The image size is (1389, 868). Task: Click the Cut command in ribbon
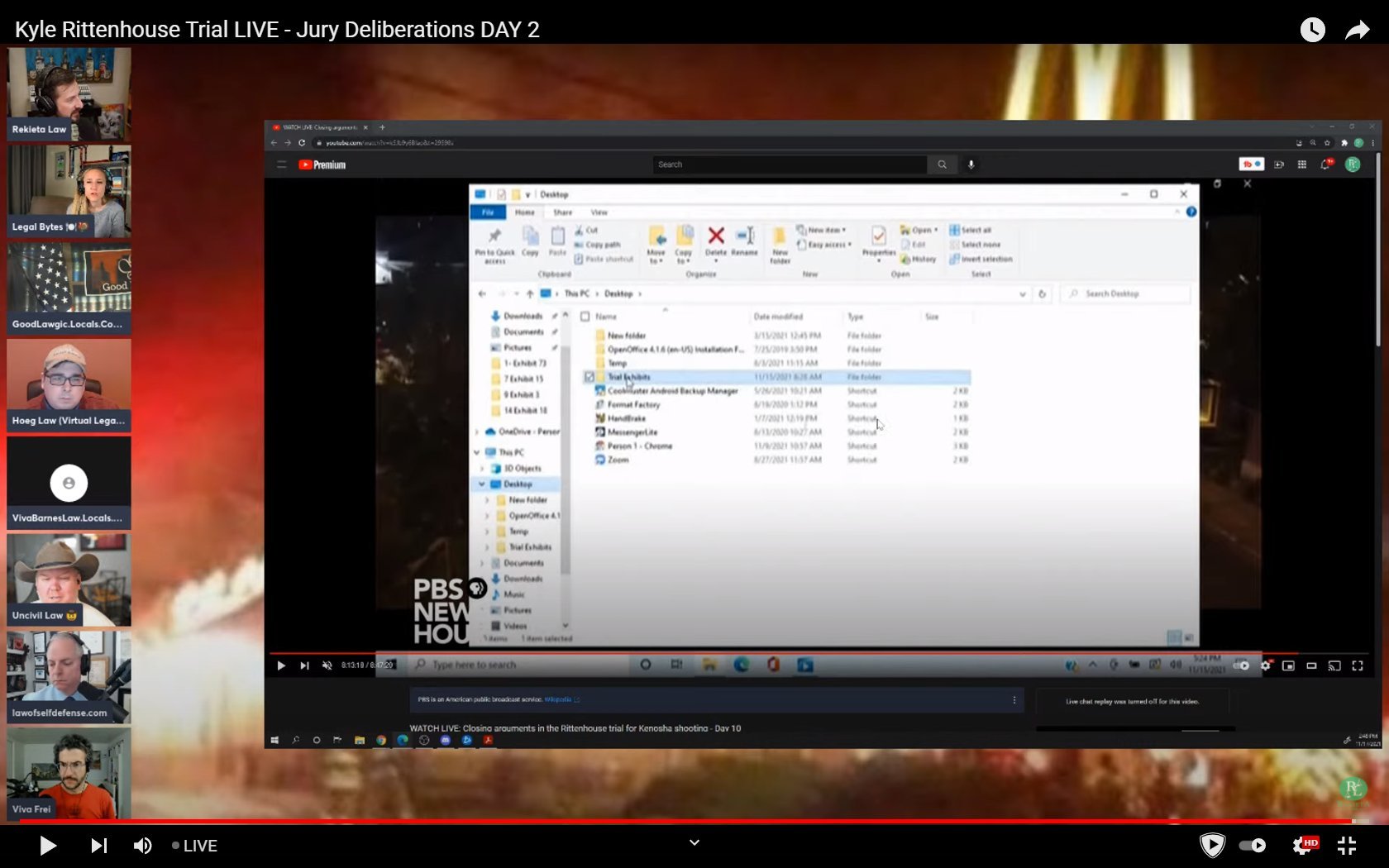[586, 231]
